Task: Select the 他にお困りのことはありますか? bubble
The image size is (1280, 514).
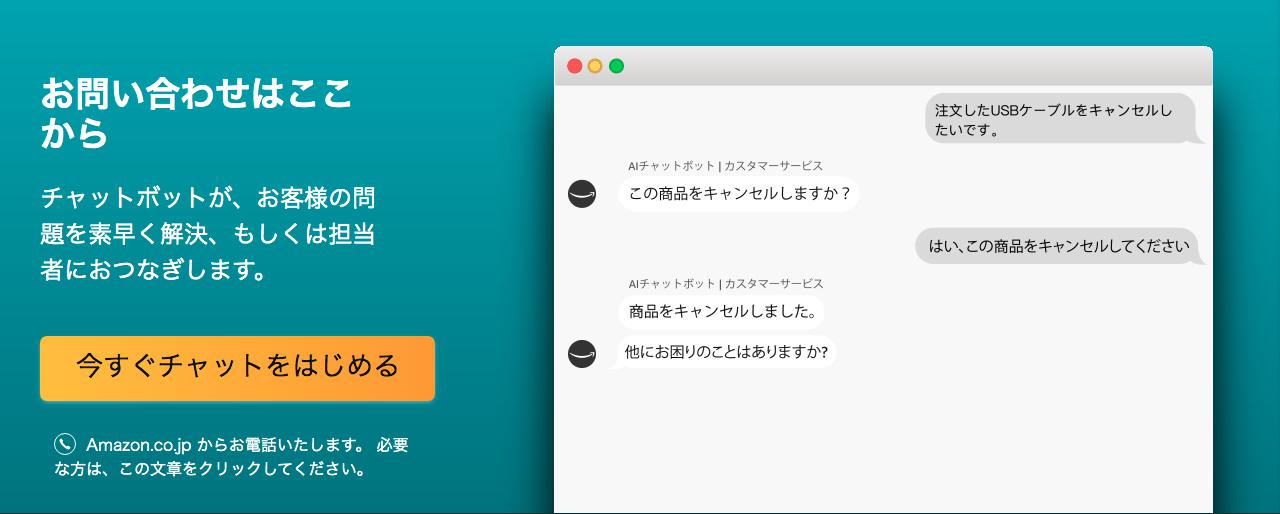Action: (x=724, y=352)
